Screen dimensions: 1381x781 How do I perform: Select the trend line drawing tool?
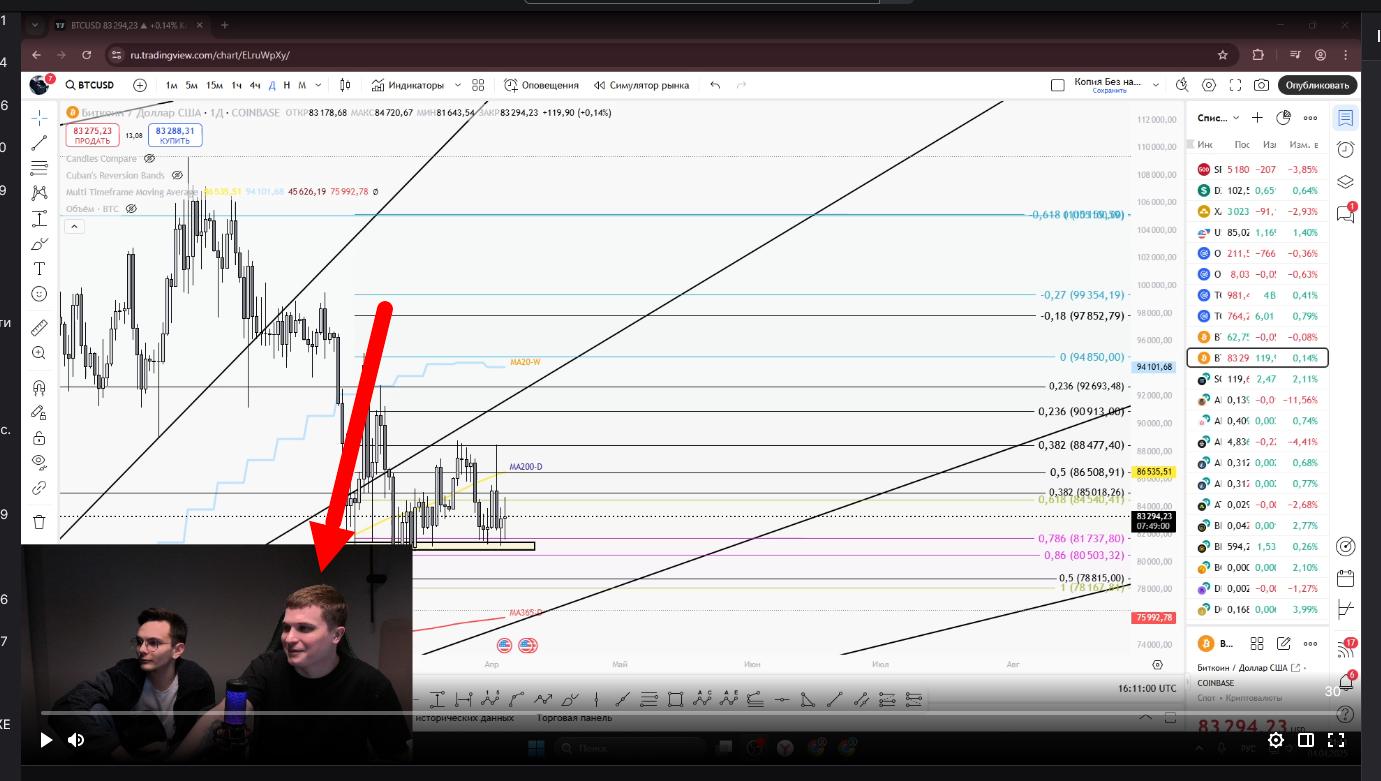(x=39, y=143)
